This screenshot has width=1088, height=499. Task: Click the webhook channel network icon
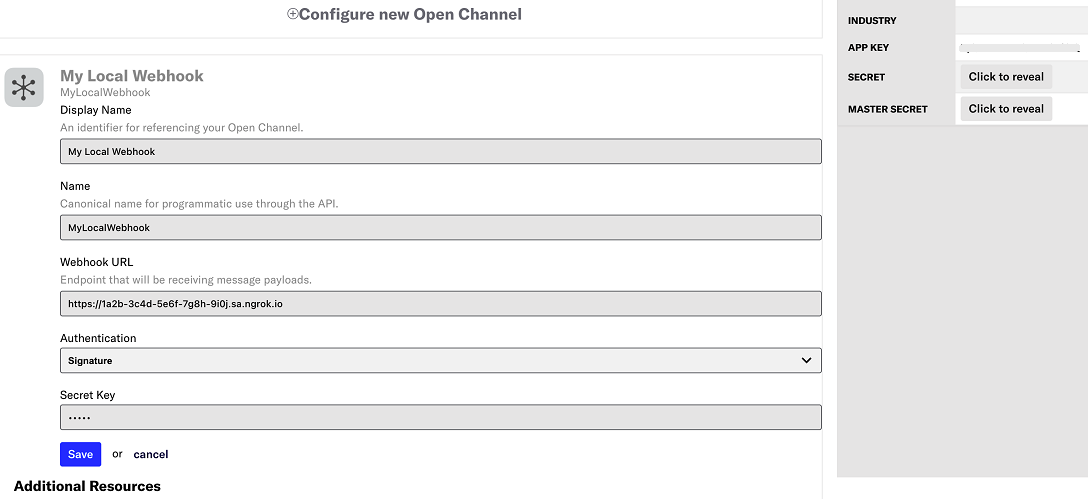point(24,87)
